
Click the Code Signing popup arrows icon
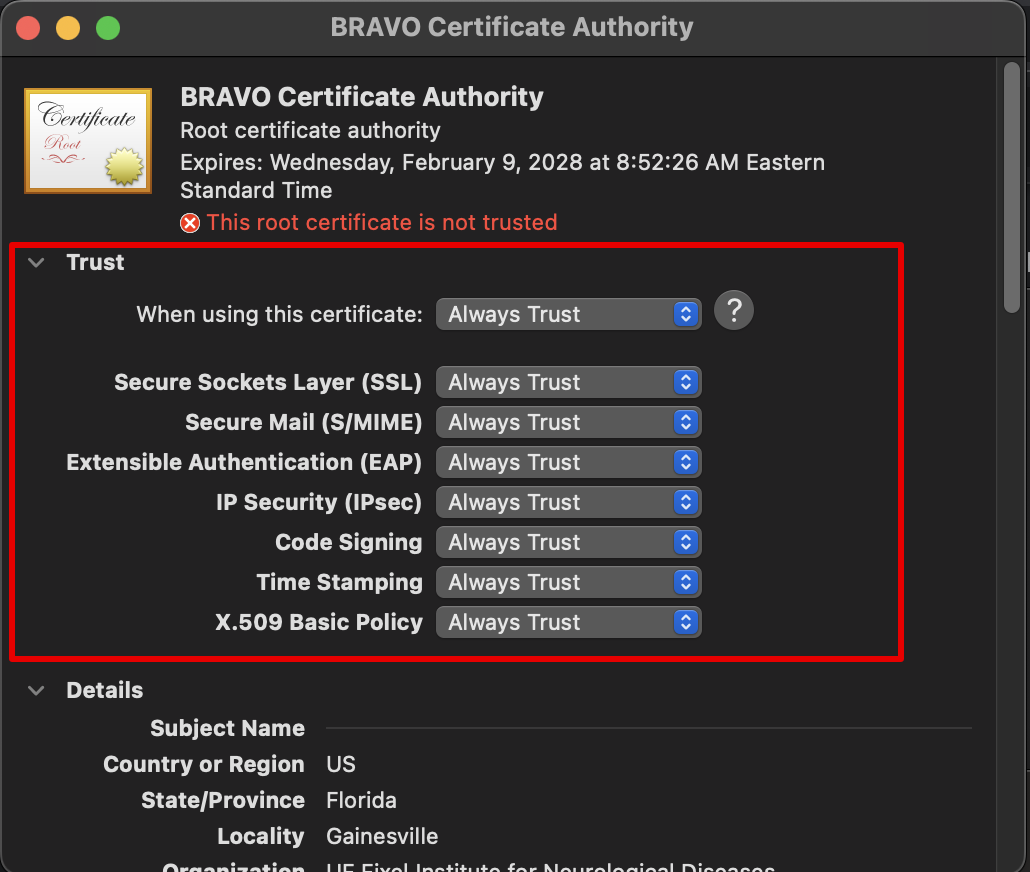coord(686,542)
